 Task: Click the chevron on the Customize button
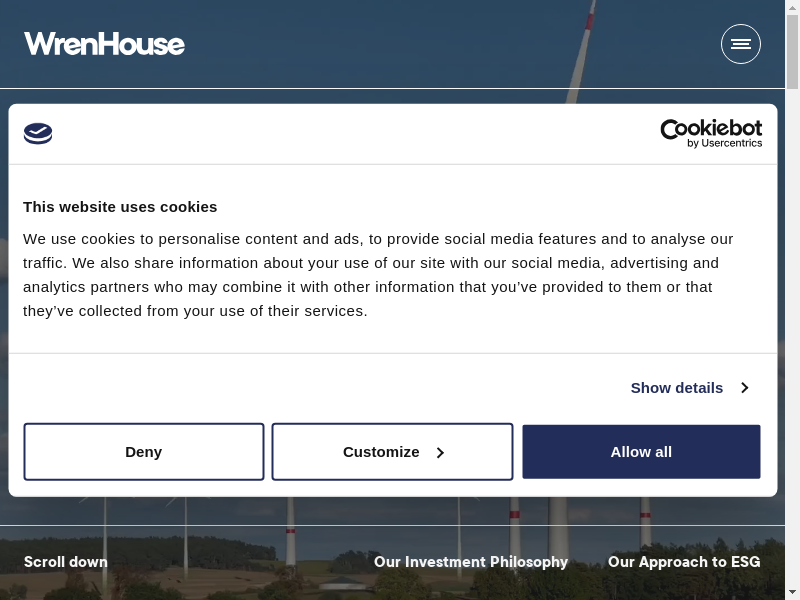coord(440,453)
